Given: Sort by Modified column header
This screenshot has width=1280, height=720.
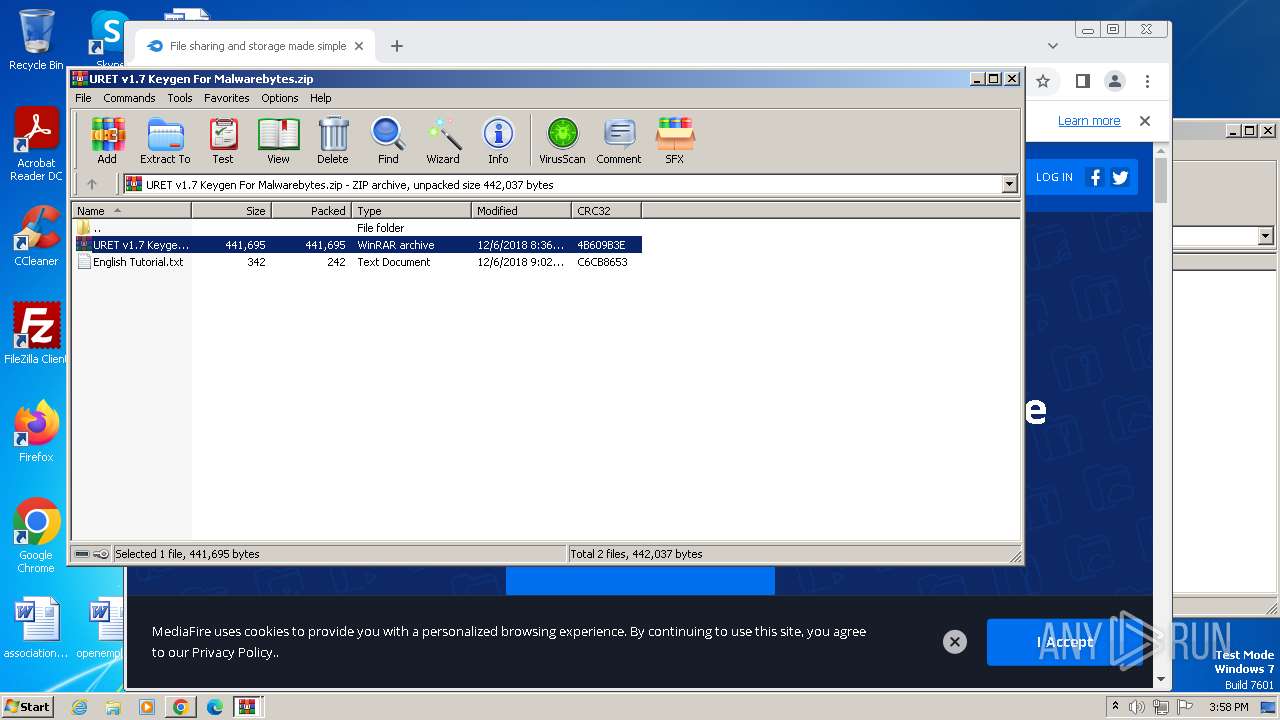Looking at the screenshot, I should point(521,210).
